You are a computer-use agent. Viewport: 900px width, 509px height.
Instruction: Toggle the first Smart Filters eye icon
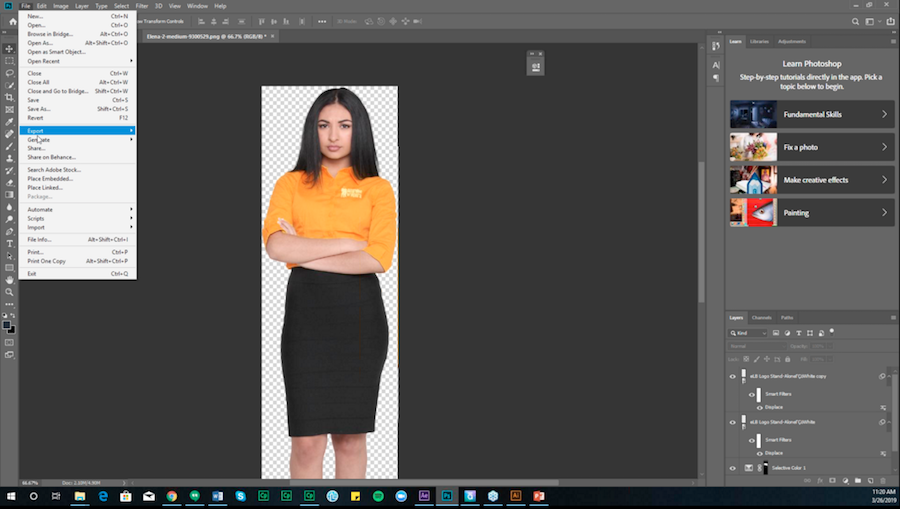[x=751, y=394]
